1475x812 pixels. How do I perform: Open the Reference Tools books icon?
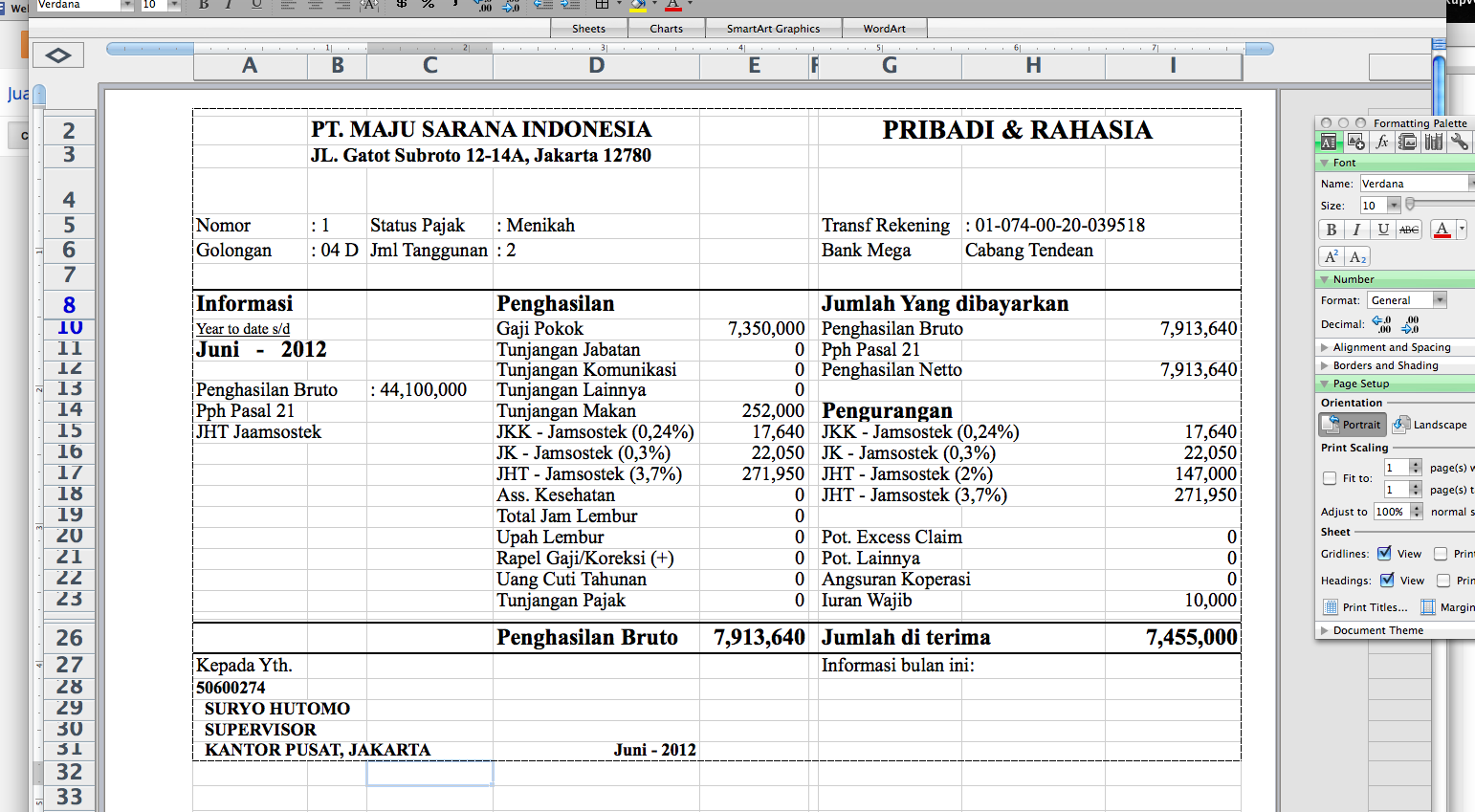point(1433,143)
